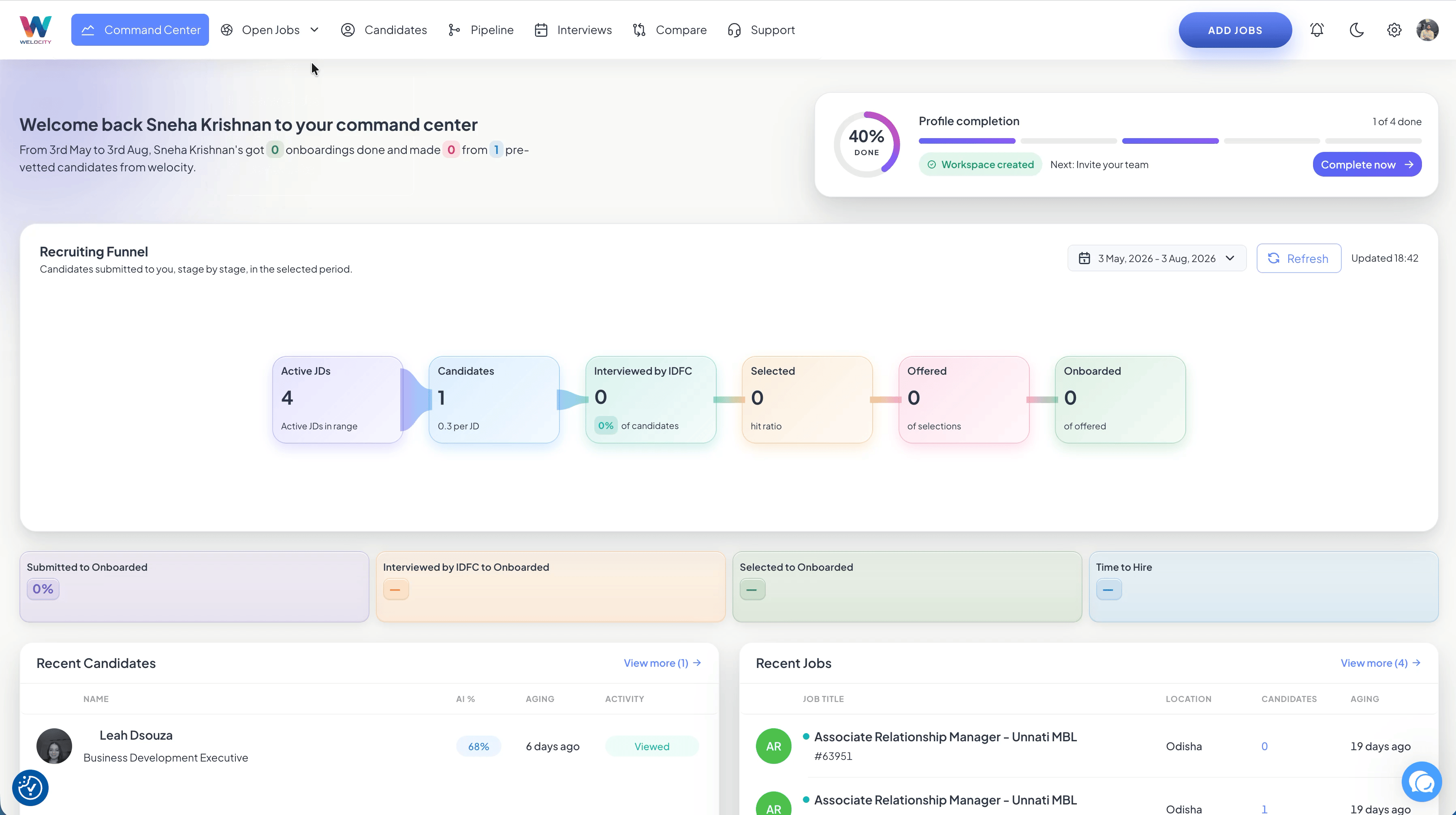Click the Welocity logo
Image resolution: width=1456 pixels, height=815 pixels.
click(36, 30)
